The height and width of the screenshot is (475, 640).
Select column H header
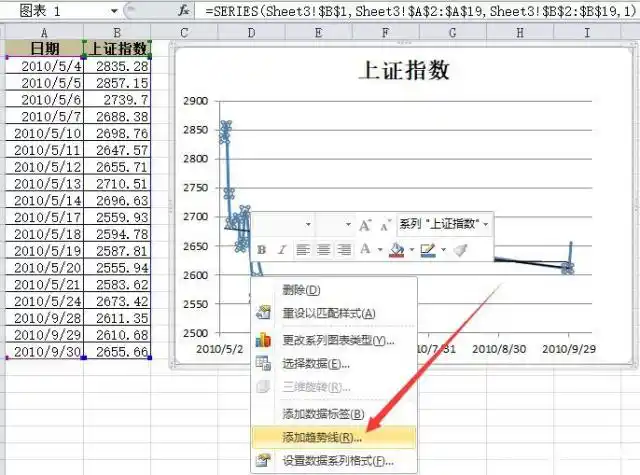point(520,32)
